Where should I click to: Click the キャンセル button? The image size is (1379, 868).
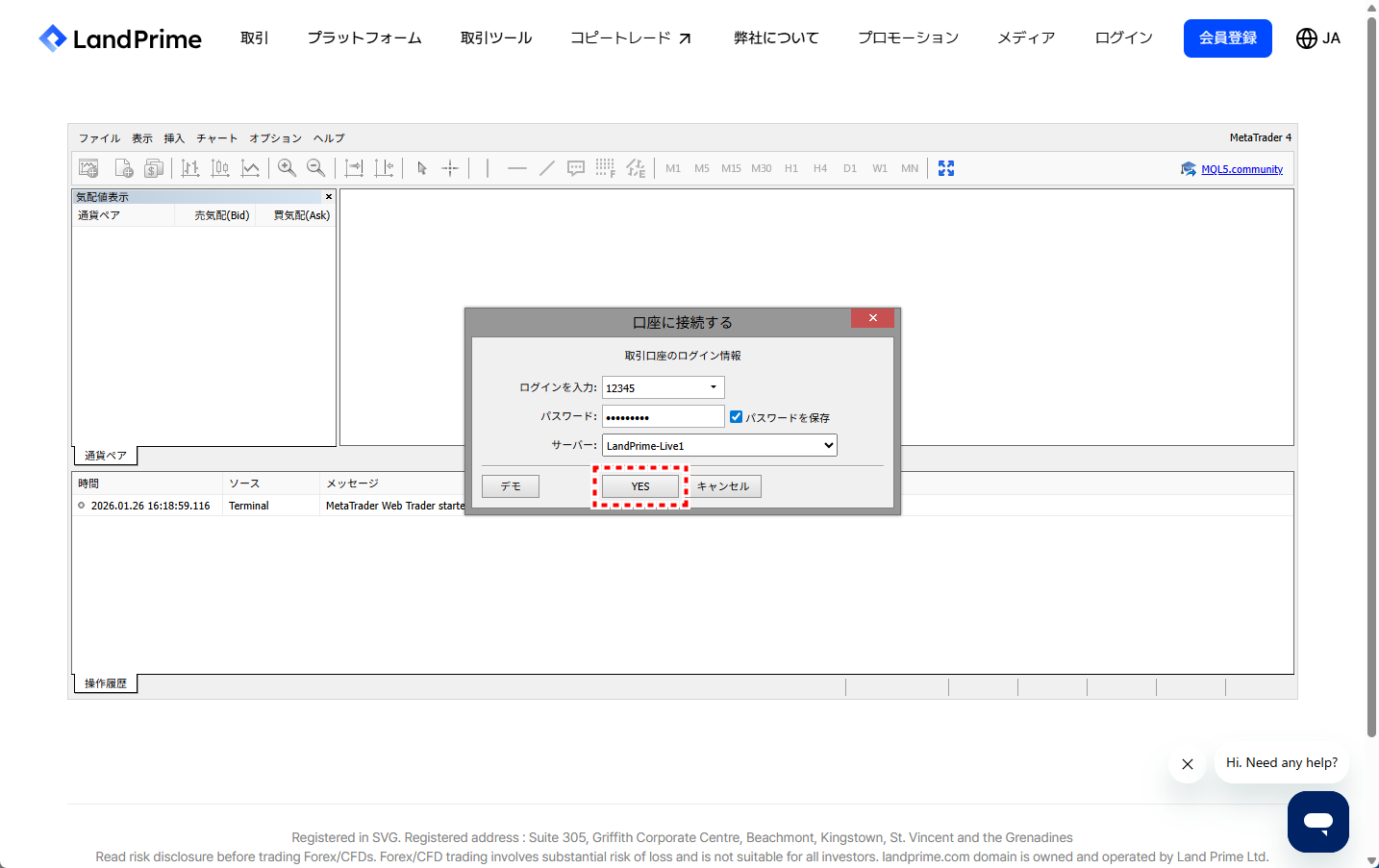pos(723,486)
